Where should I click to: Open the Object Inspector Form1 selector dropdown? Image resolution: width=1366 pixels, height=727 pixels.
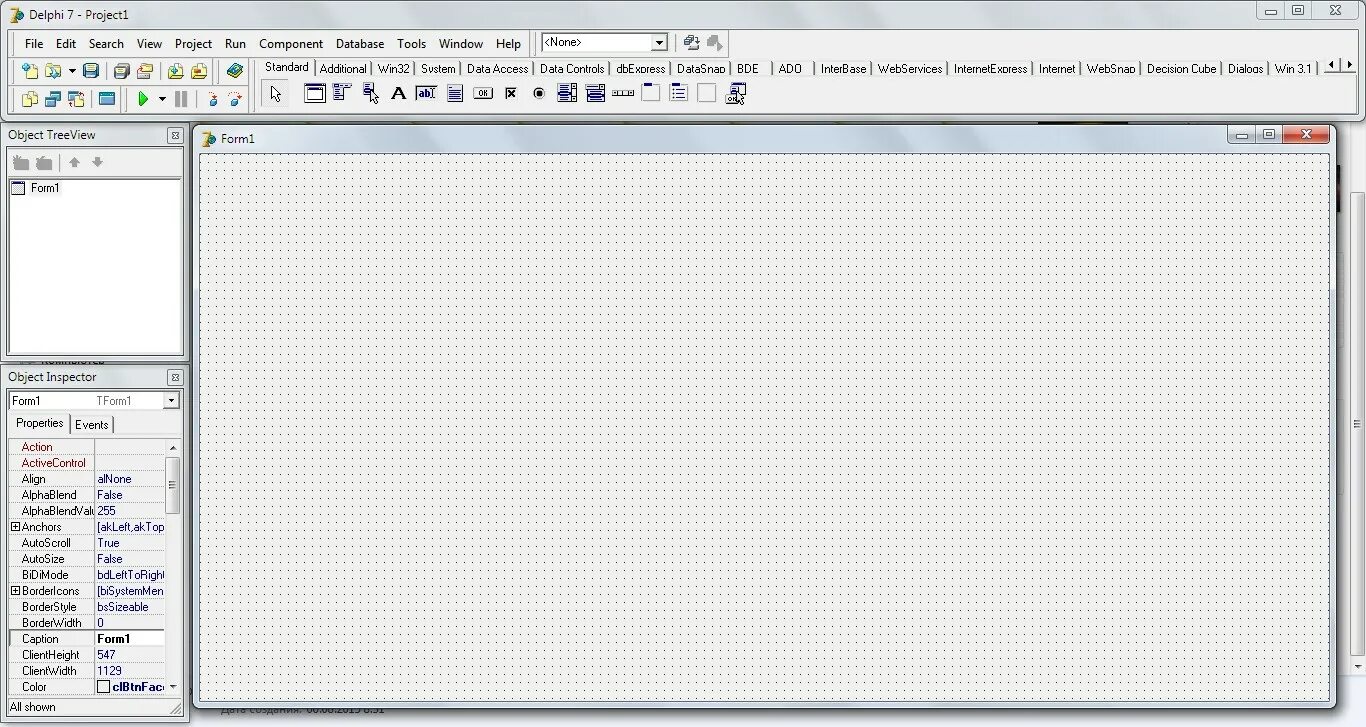pyautogui.click(x=171, y=401)
